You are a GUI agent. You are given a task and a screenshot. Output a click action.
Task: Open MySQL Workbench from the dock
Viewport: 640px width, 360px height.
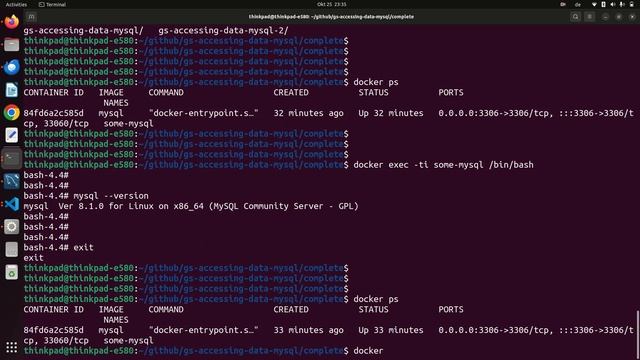pyautogui.click(x=11, y=181)
